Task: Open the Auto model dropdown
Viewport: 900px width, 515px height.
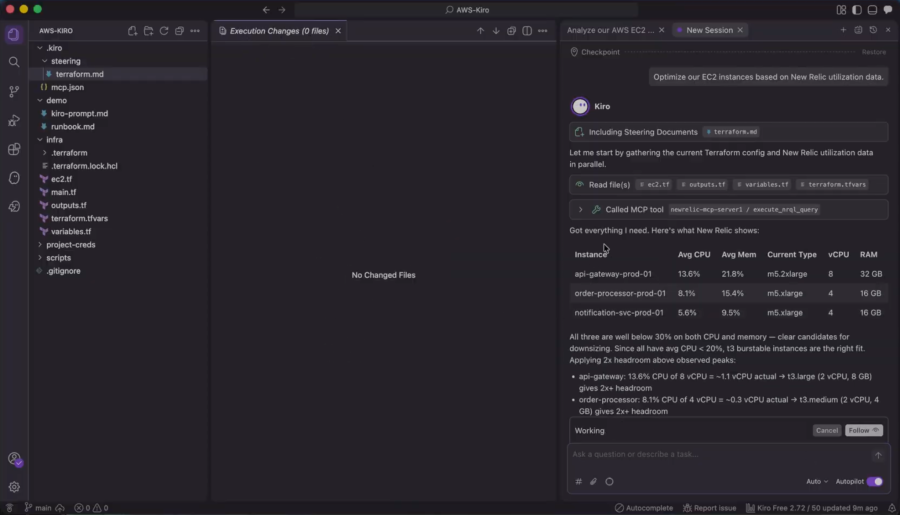Action: (817, 482)
